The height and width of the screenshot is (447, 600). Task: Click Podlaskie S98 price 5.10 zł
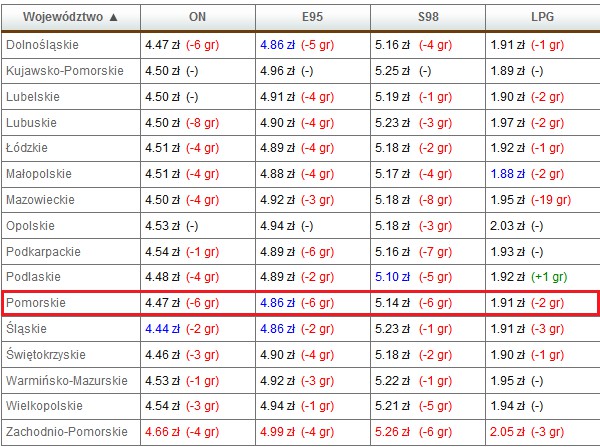[x=390, y=277]
